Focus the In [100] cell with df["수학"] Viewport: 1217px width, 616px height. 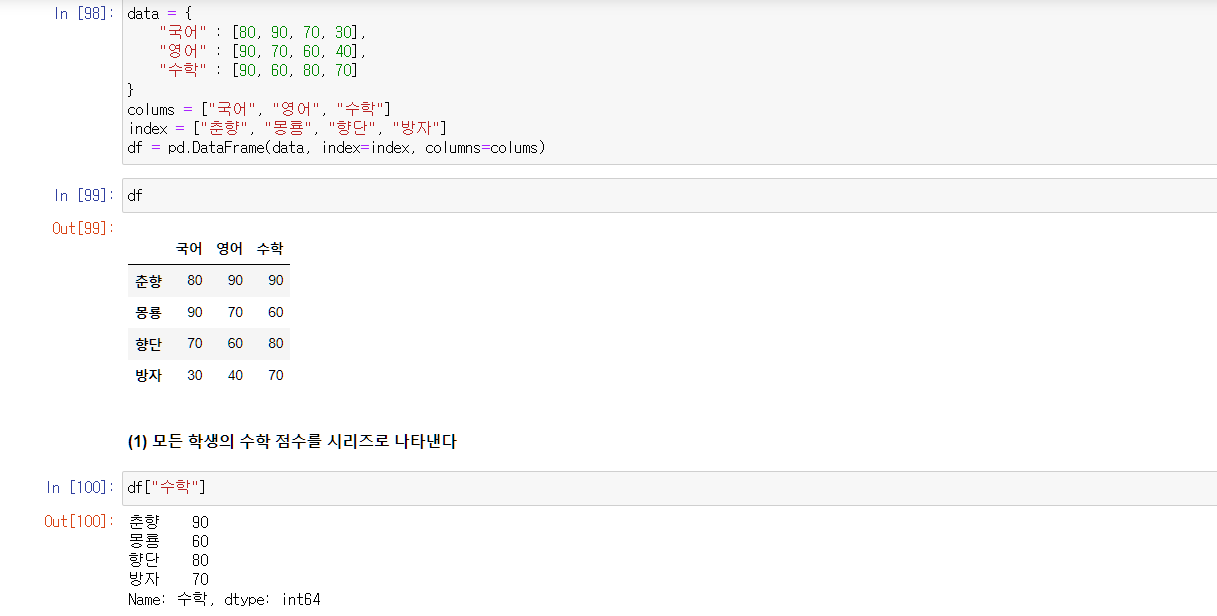[x=668, y=488]
